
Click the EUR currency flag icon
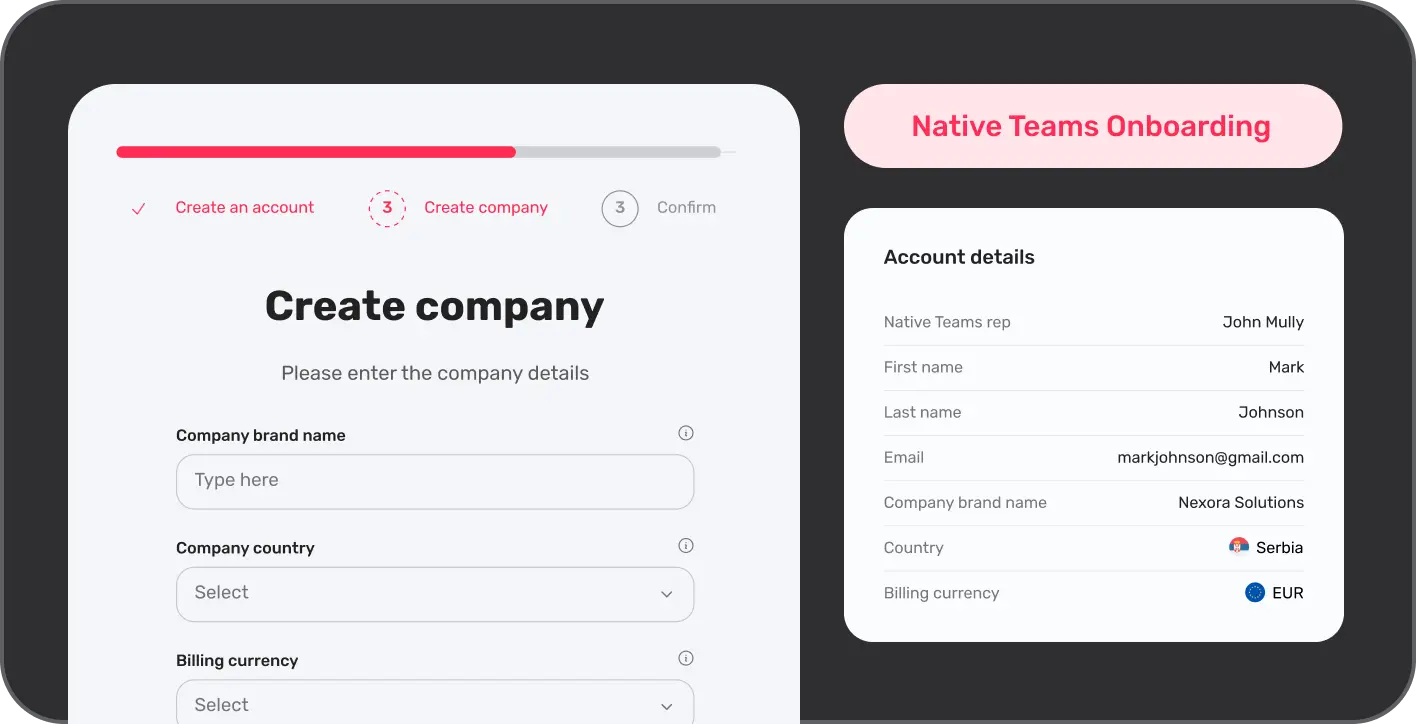1255,593
